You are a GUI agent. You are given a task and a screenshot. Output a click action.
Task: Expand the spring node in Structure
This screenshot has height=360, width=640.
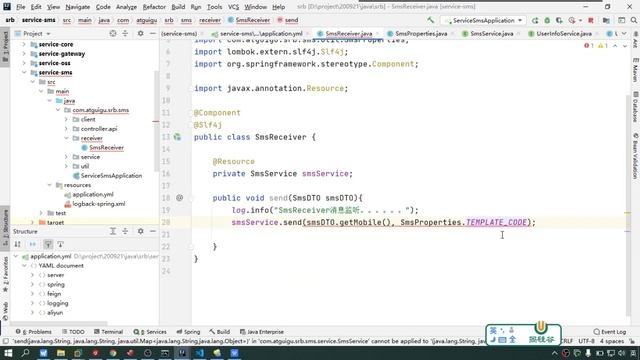tap(32, 284)
